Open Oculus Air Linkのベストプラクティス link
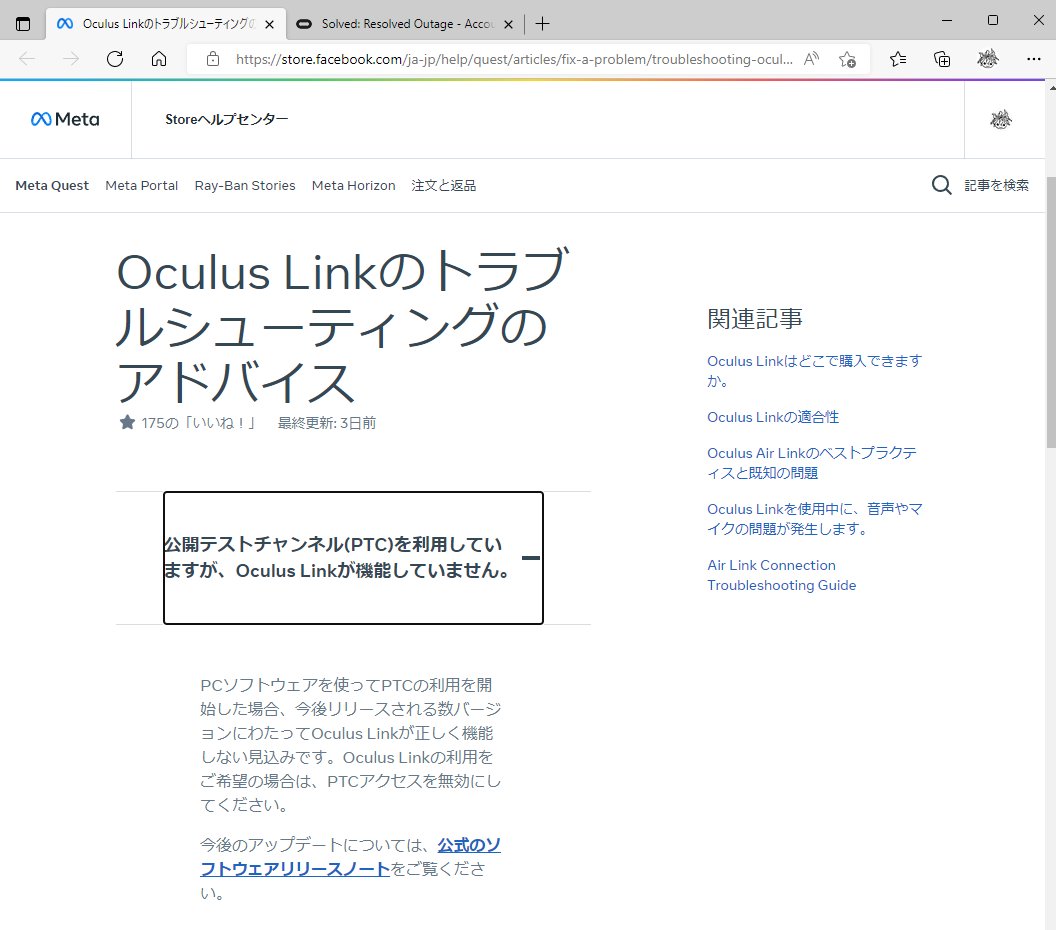The image size is (1056, 930). point(812,463)
